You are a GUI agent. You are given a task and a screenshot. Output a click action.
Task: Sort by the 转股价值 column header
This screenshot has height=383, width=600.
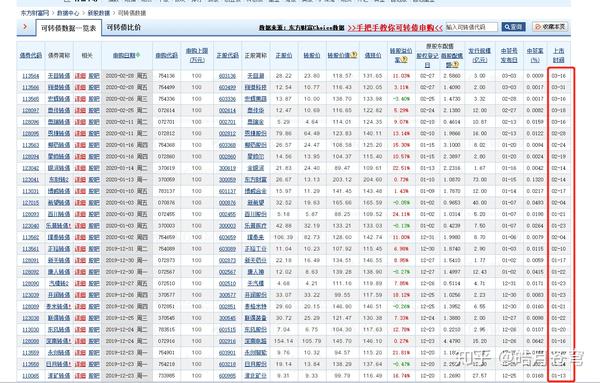(x=339, y=55)
